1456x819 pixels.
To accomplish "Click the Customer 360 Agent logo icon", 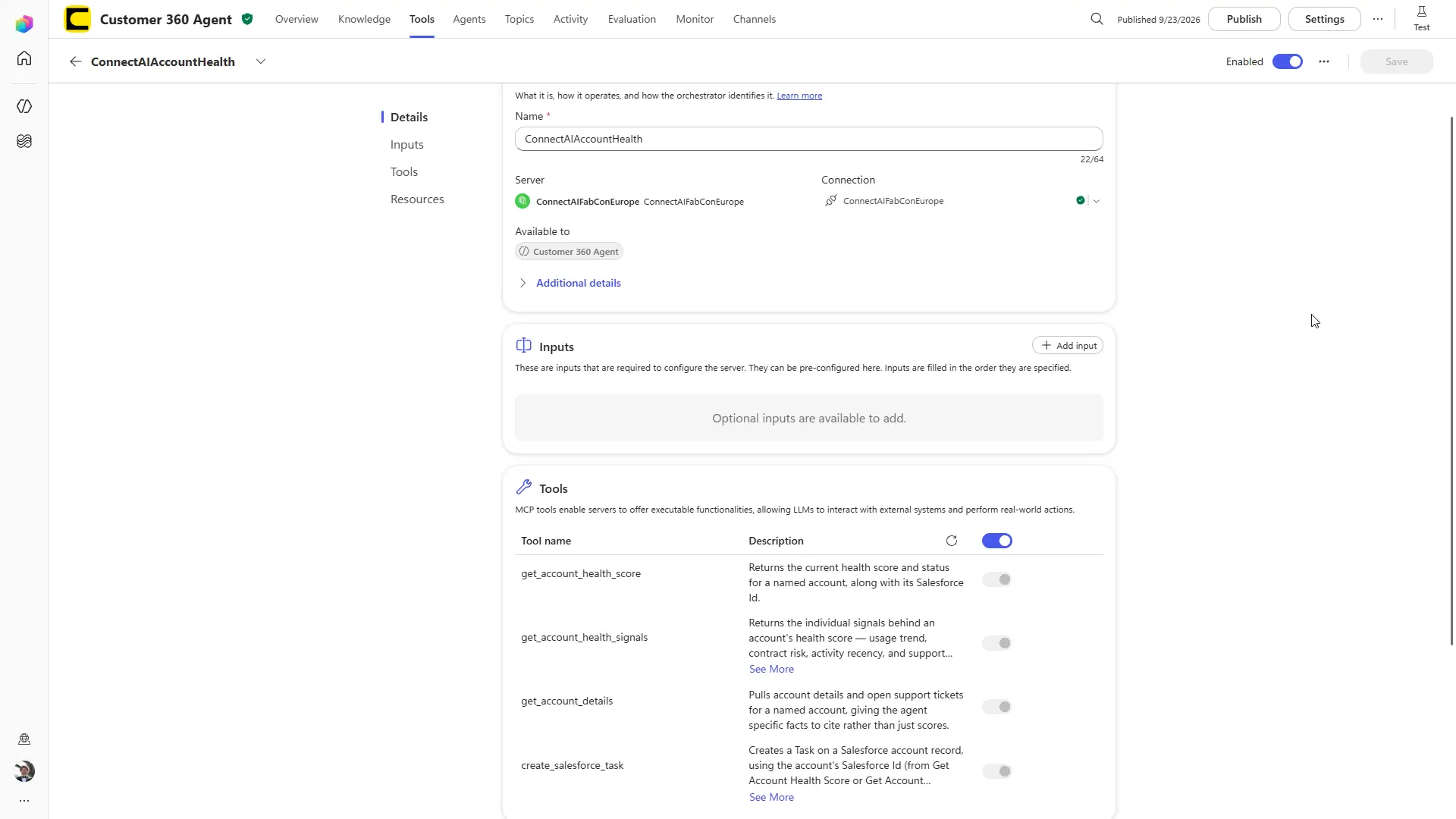I will tap(77, 19).
